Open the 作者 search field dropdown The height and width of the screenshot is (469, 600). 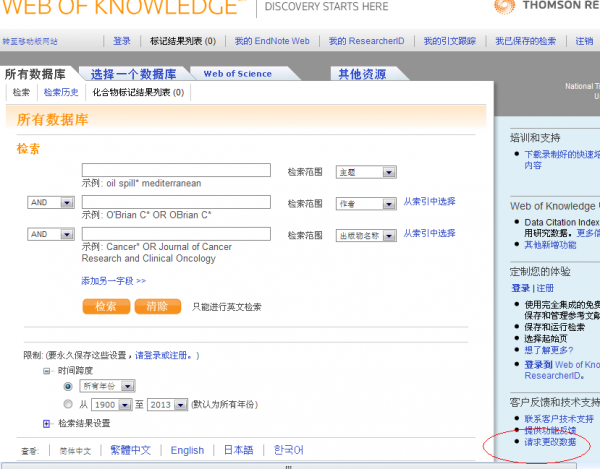[x=366, y=204]
